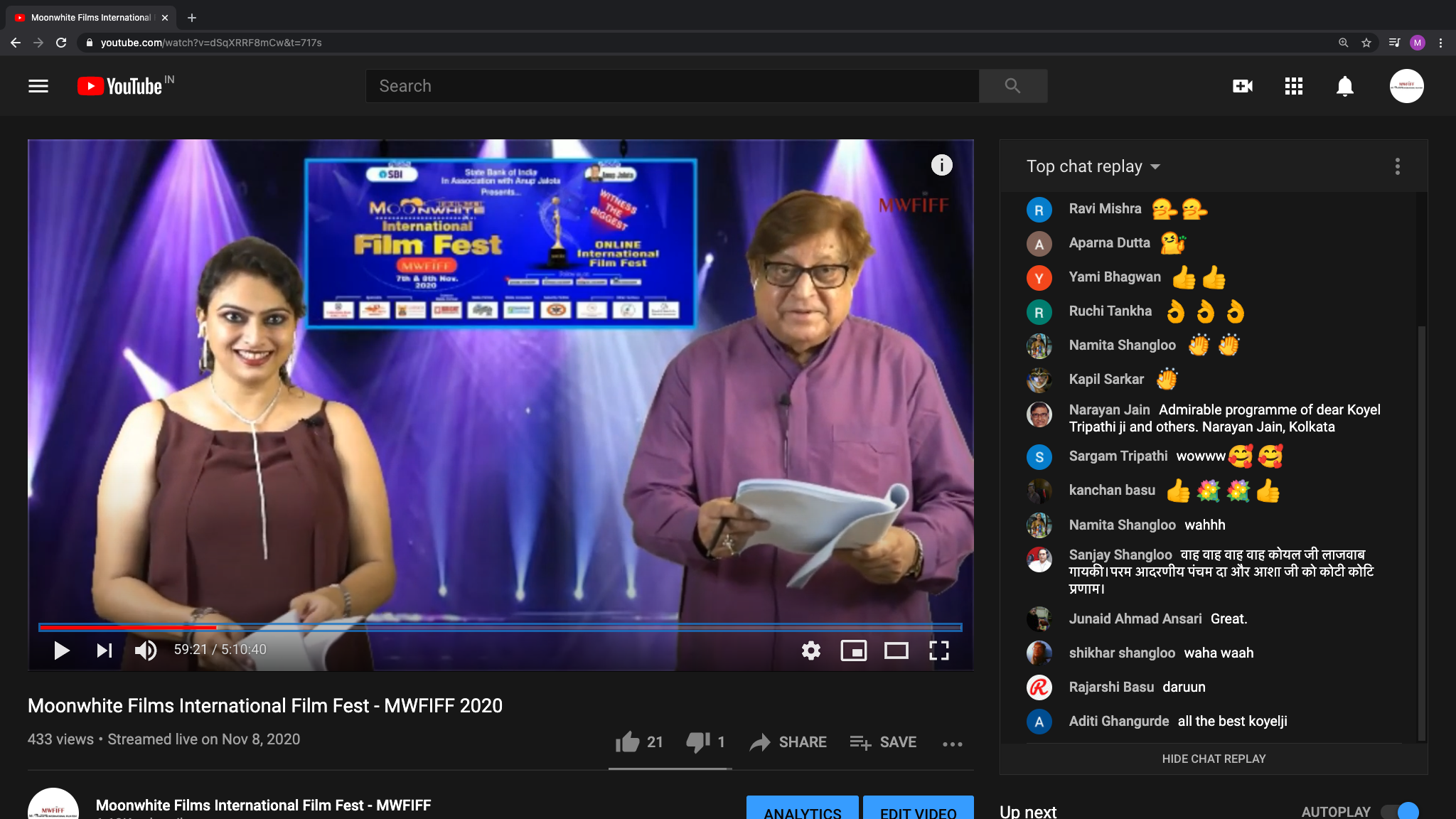1456x819 pixels.
Task: Toggle the Autoplay switch
Action: pyautogui.click(x=1401, y=811)
